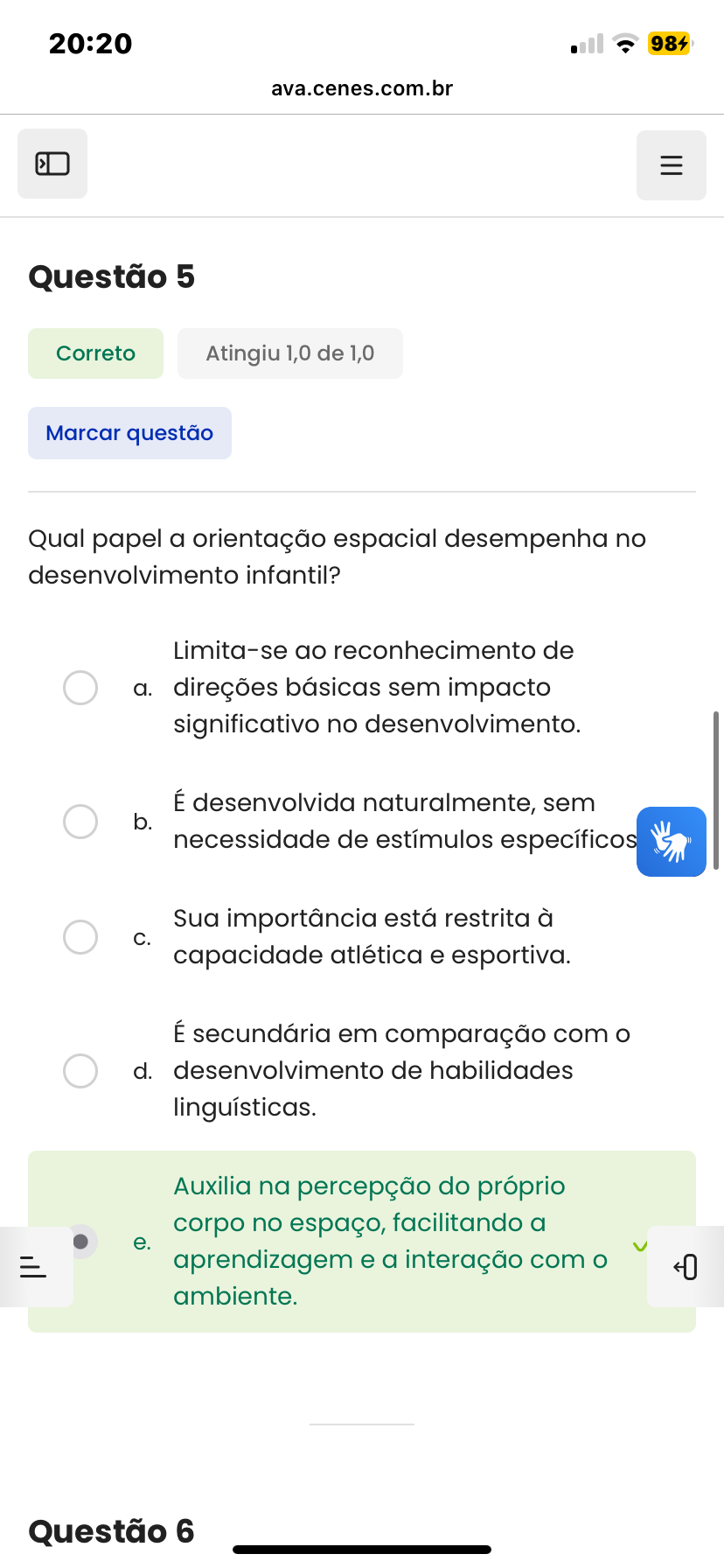This screenshot has height=1568, width=724.
Task: Select option b radio button
Action: (80, 822)
